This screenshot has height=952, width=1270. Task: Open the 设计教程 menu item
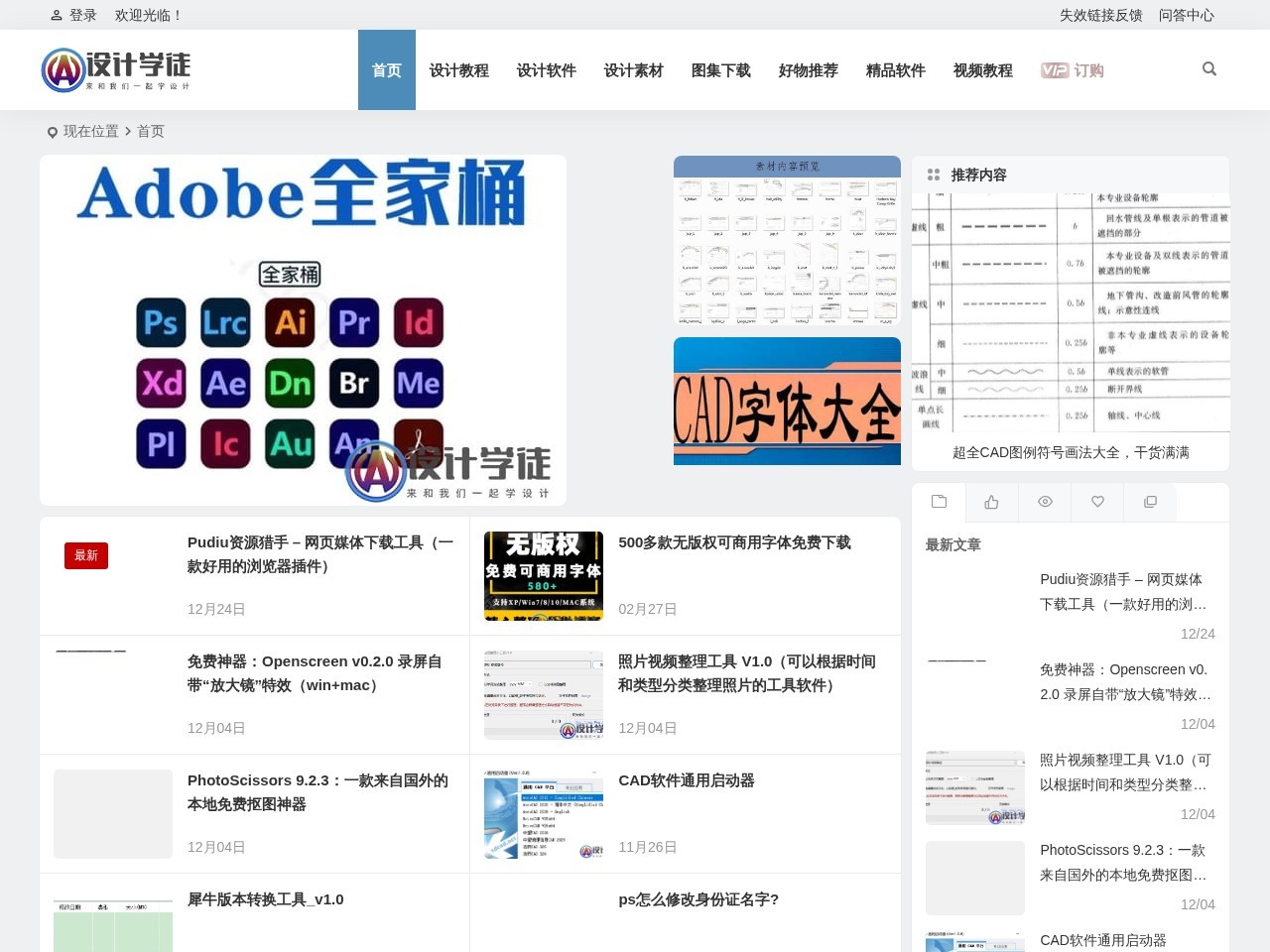(x=458, y=69)
